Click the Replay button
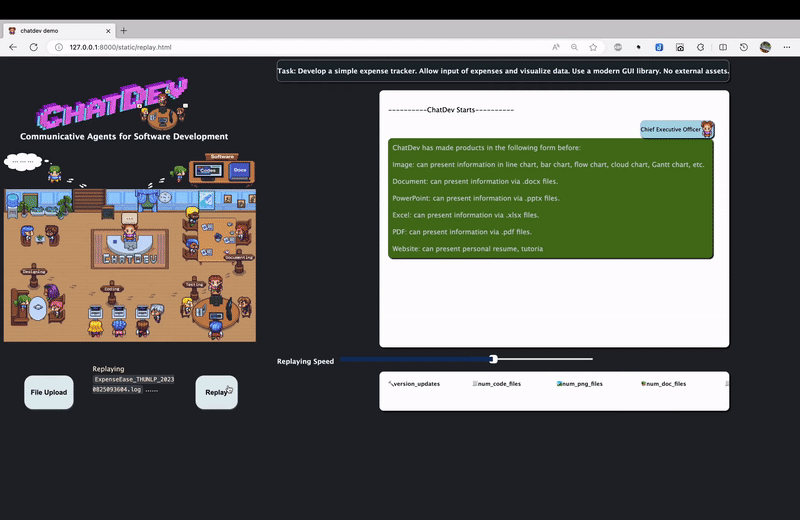The height and width of the screenshot is (520, 800). [x=216, y=392]
